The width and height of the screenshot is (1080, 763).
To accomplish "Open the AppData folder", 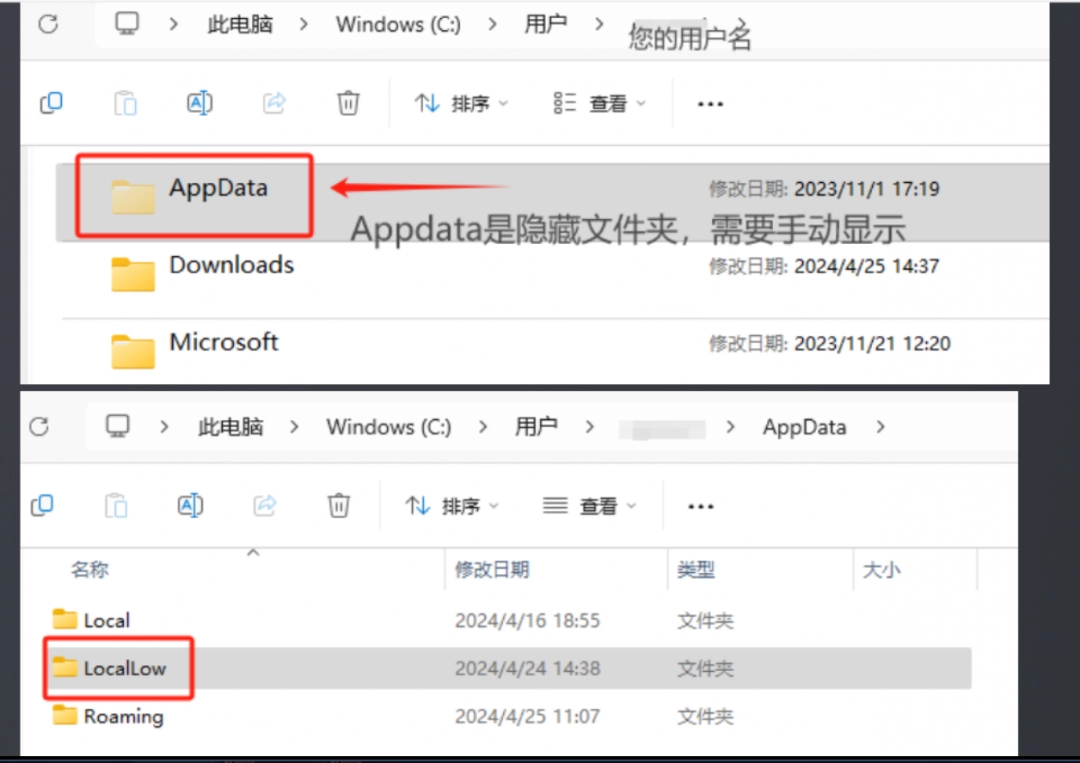I will [x=194, y=187].
